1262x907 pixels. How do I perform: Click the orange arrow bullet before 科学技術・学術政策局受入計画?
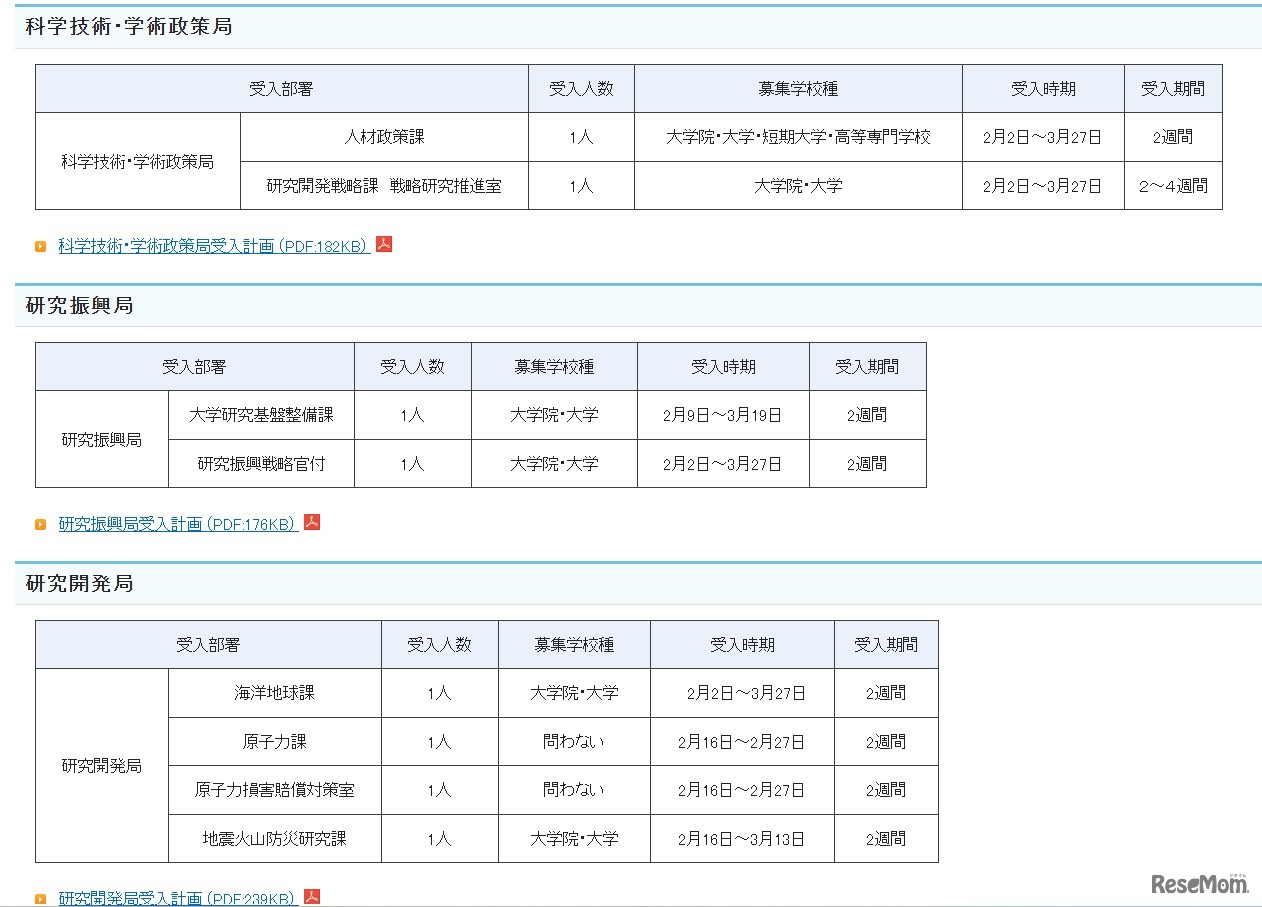tap(41, 245)
